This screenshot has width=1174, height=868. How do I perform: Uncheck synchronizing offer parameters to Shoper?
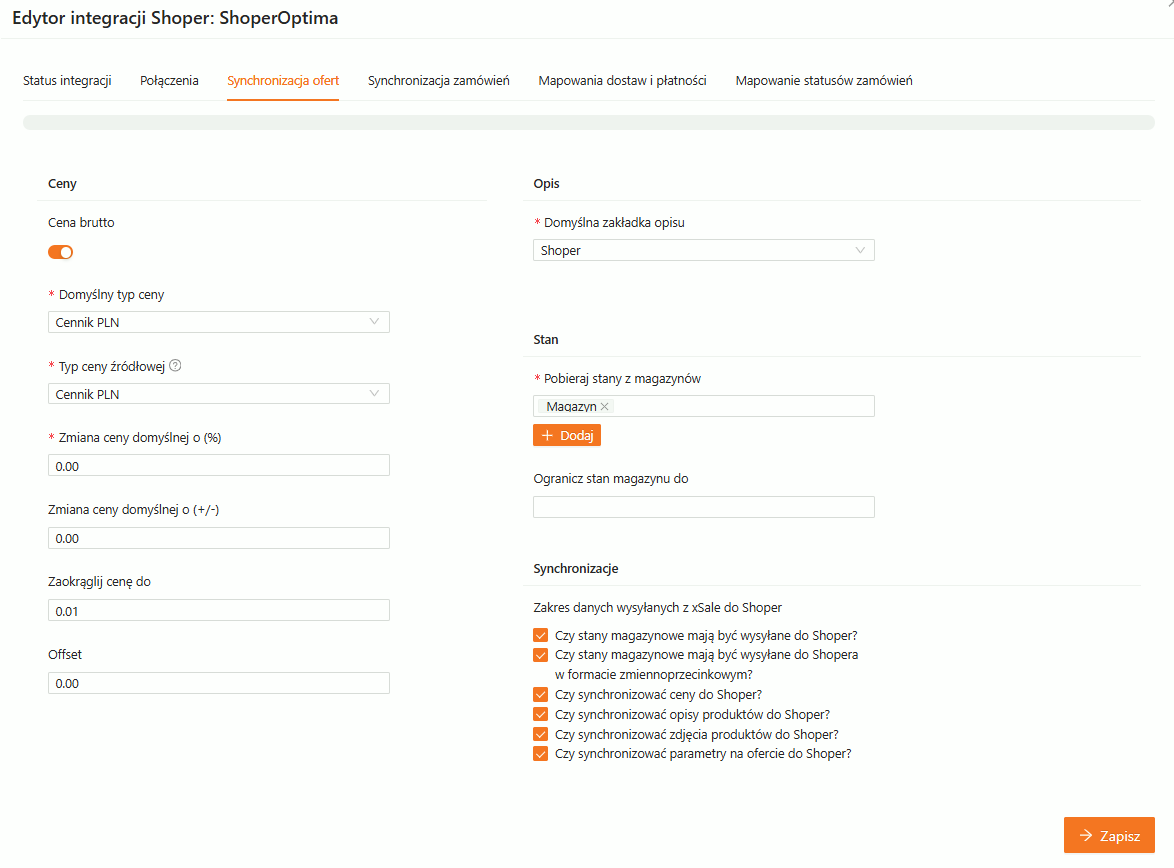[x=541, y=754]
